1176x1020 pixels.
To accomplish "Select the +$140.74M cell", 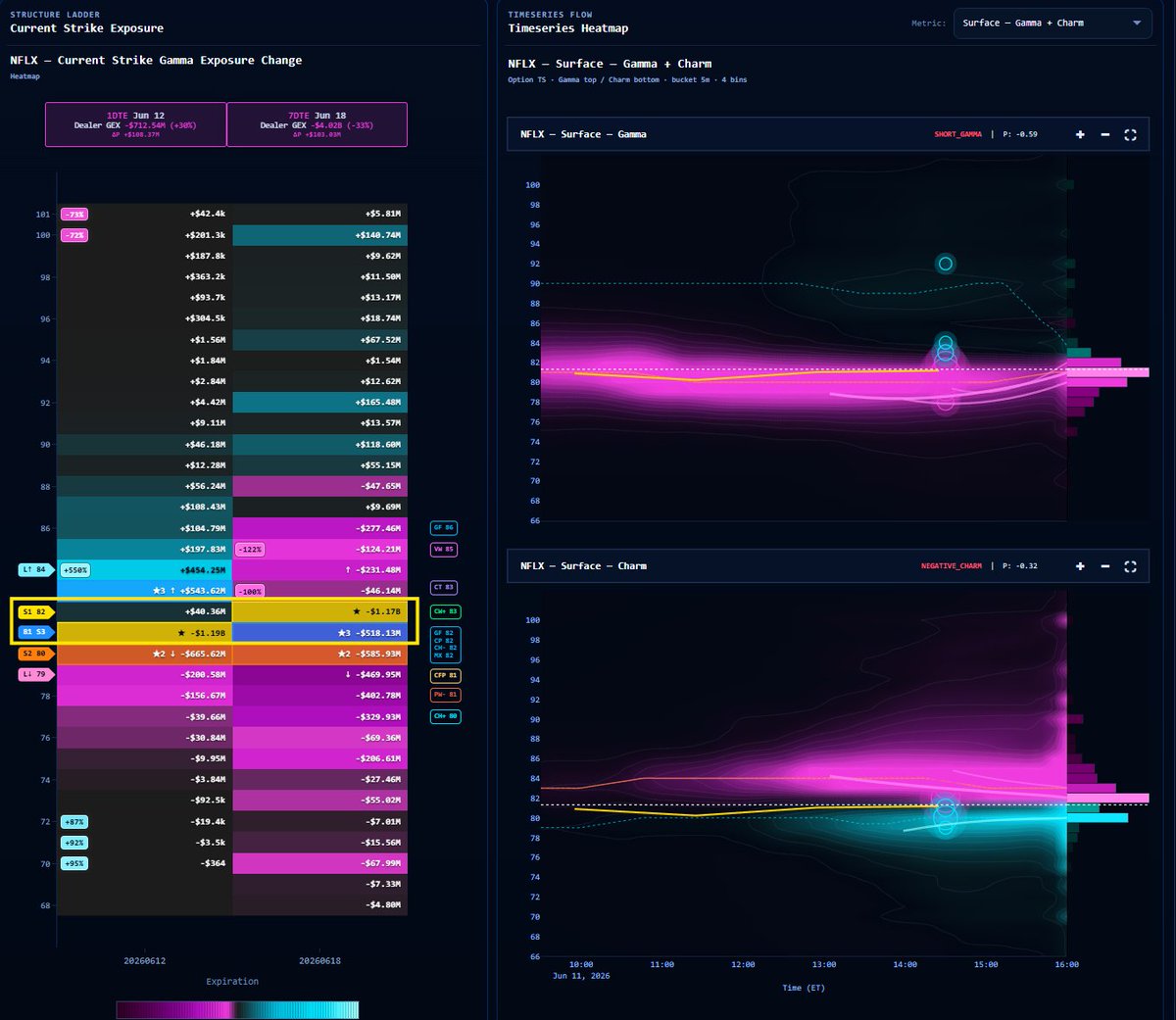I will click(x=319, y=235).
